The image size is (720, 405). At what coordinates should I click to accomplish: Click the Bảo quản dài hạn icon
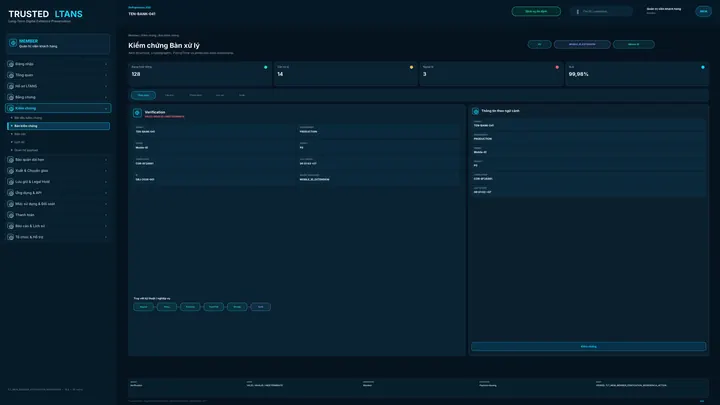point(11,160)
